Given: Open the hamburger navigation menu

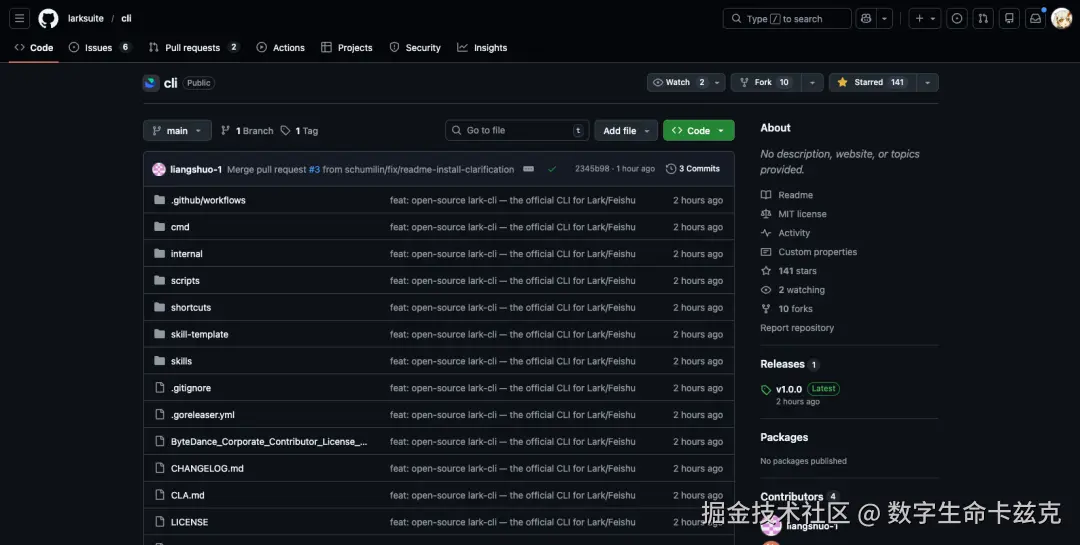Looking at the screenshot, I should 19,19.
